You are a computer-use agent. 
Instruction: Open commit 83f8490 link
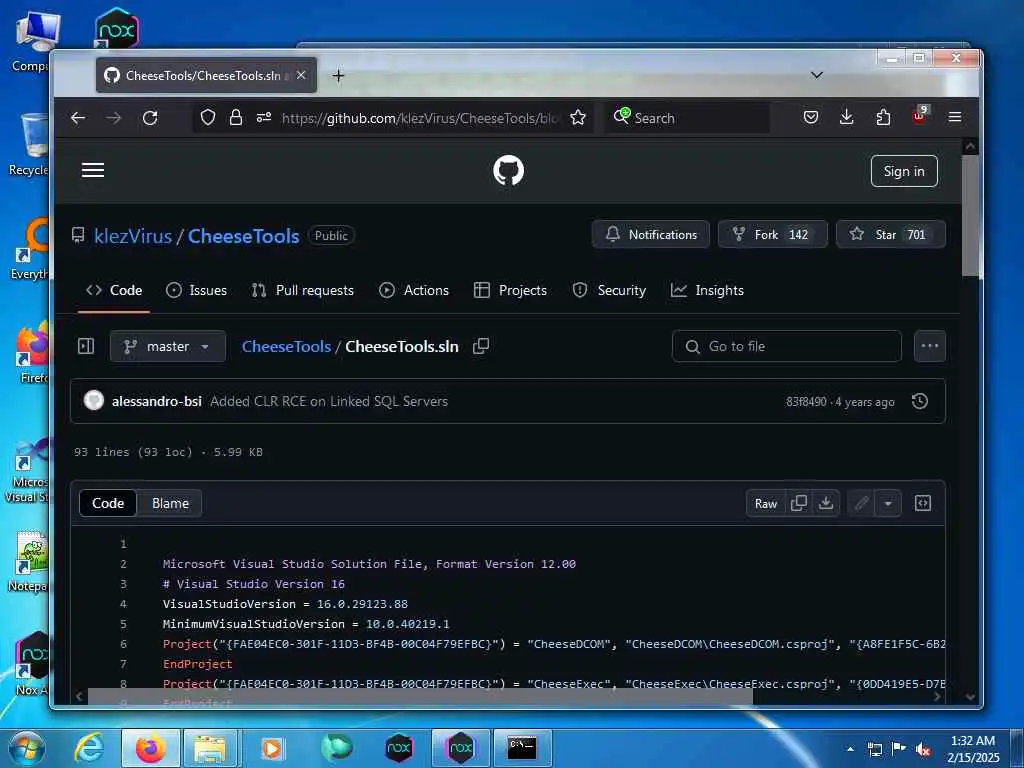[806, 402]
